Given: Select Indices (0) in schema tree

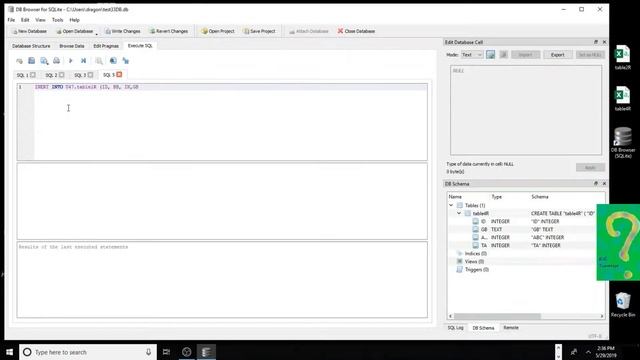Looking at the screenshot, I should pos(476,253).
